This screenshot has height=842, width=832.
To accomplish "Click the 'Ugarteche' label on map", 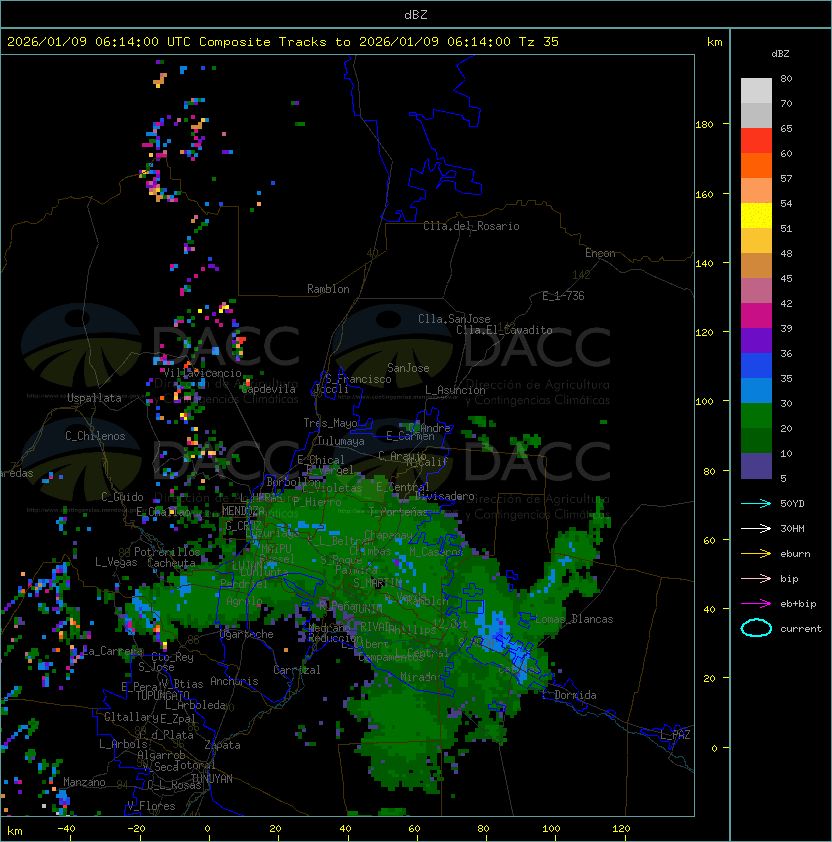I will pos(247,634).
